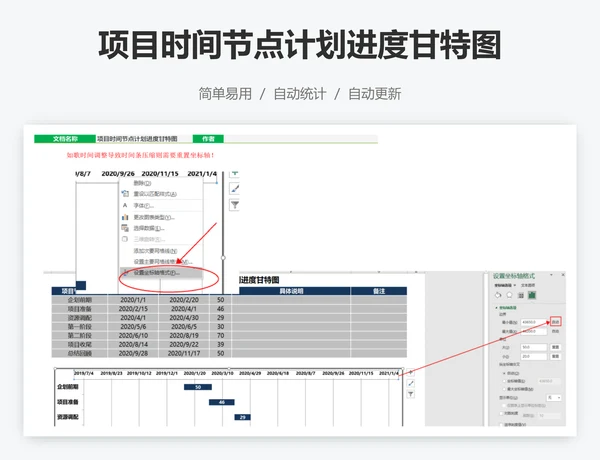Click the 企划前期 label on the Gantt chart

pyautogui.click(x=68, y=387)
